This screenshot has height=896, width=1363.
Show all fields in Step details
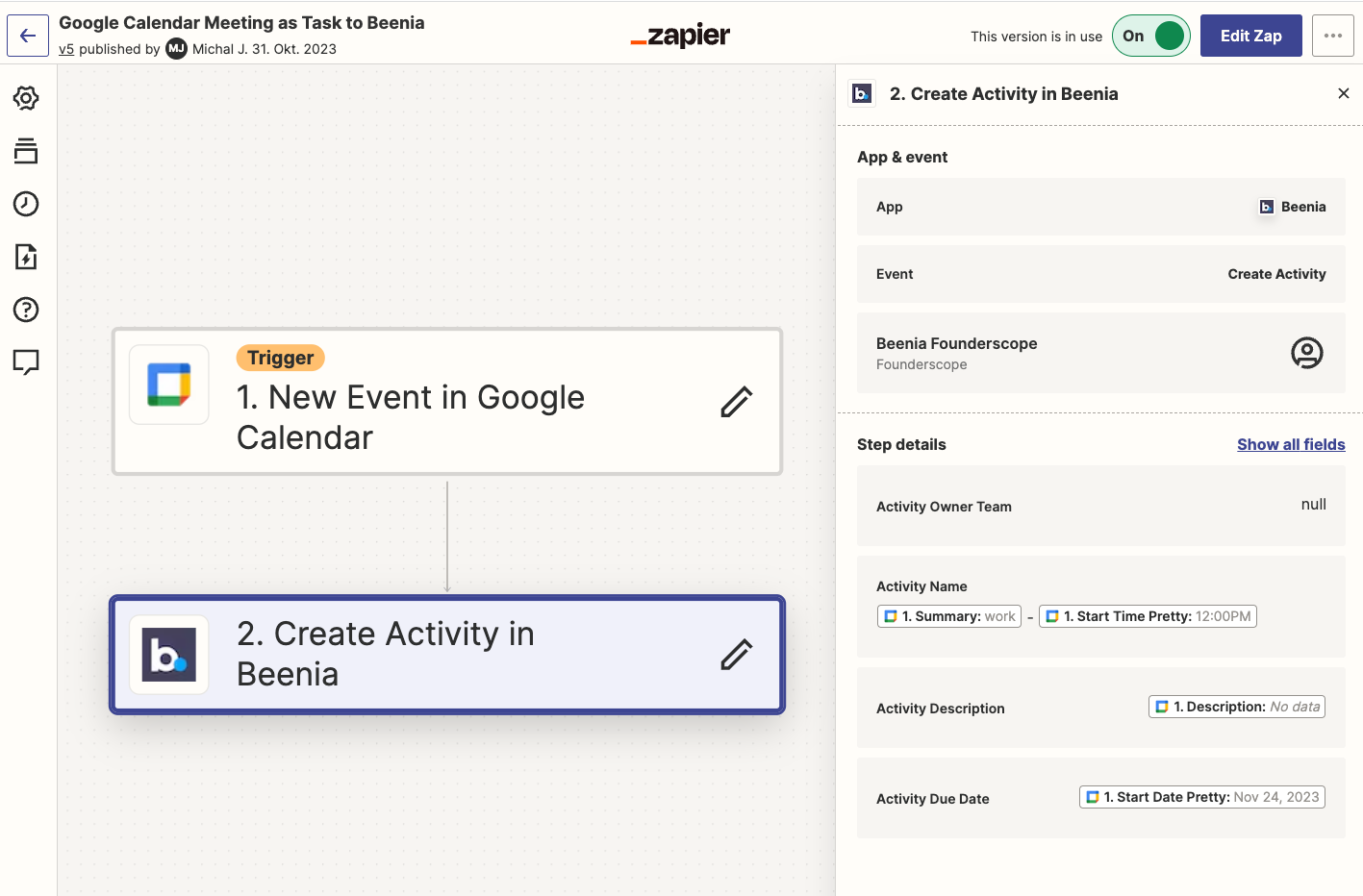[x=1291, y=444]
